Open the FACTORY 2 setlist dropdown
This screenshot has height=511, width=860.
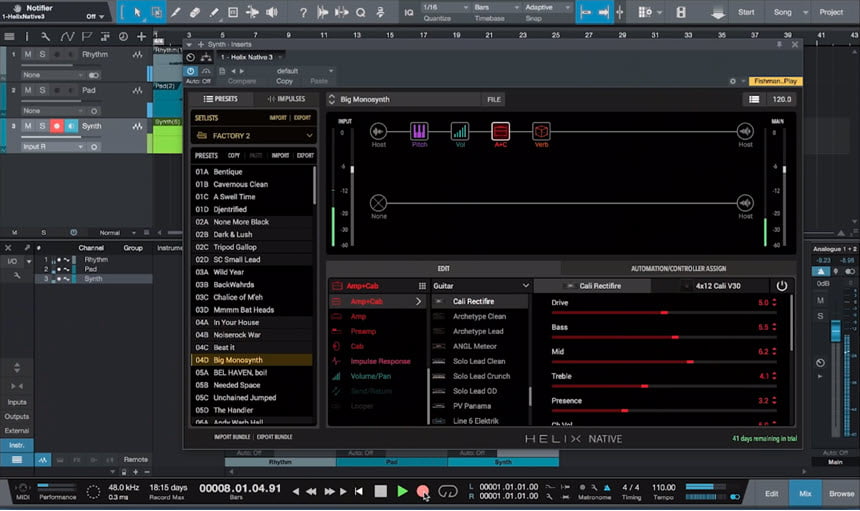(x=253, y=135)
